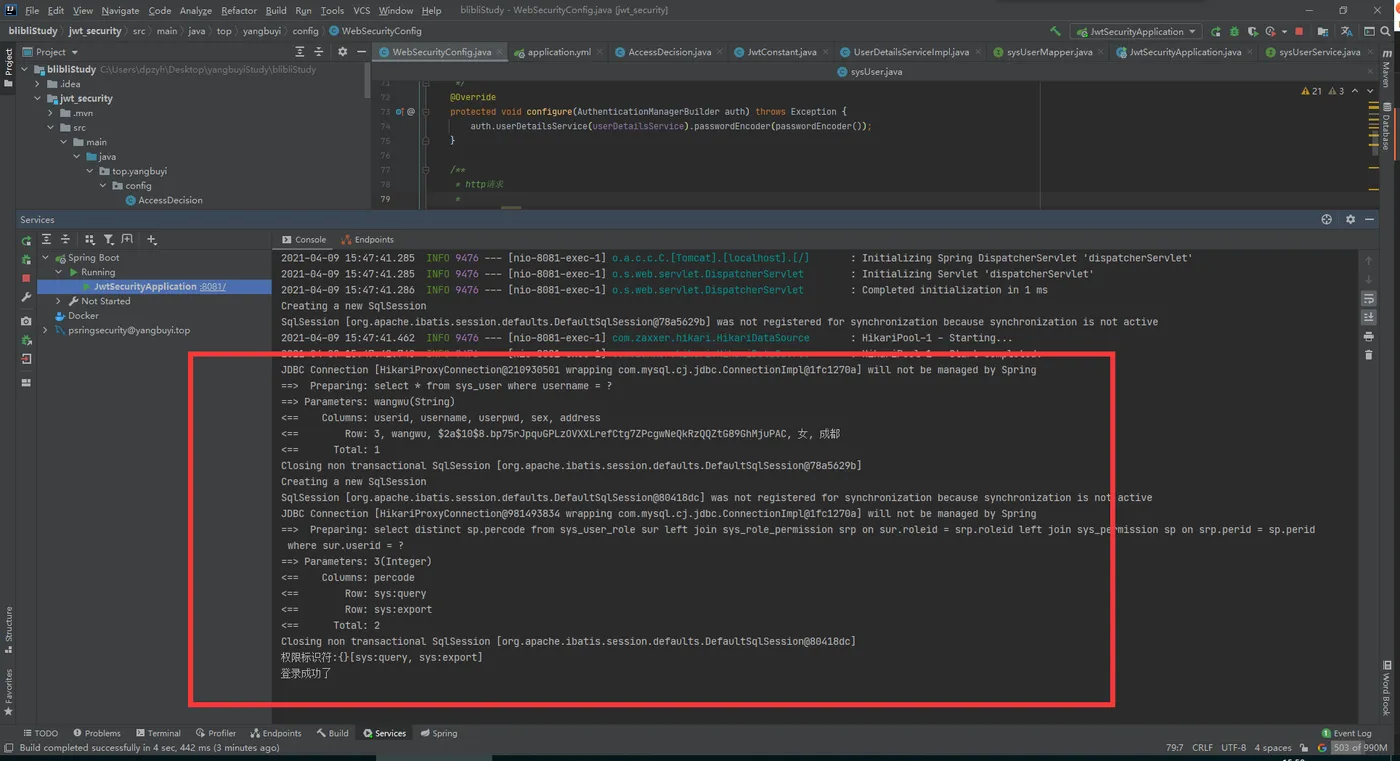Click Exit icon in Services left toolbar
This screenshot has width=1400, height=761.
pyautogui.click(x=26, y=359)
